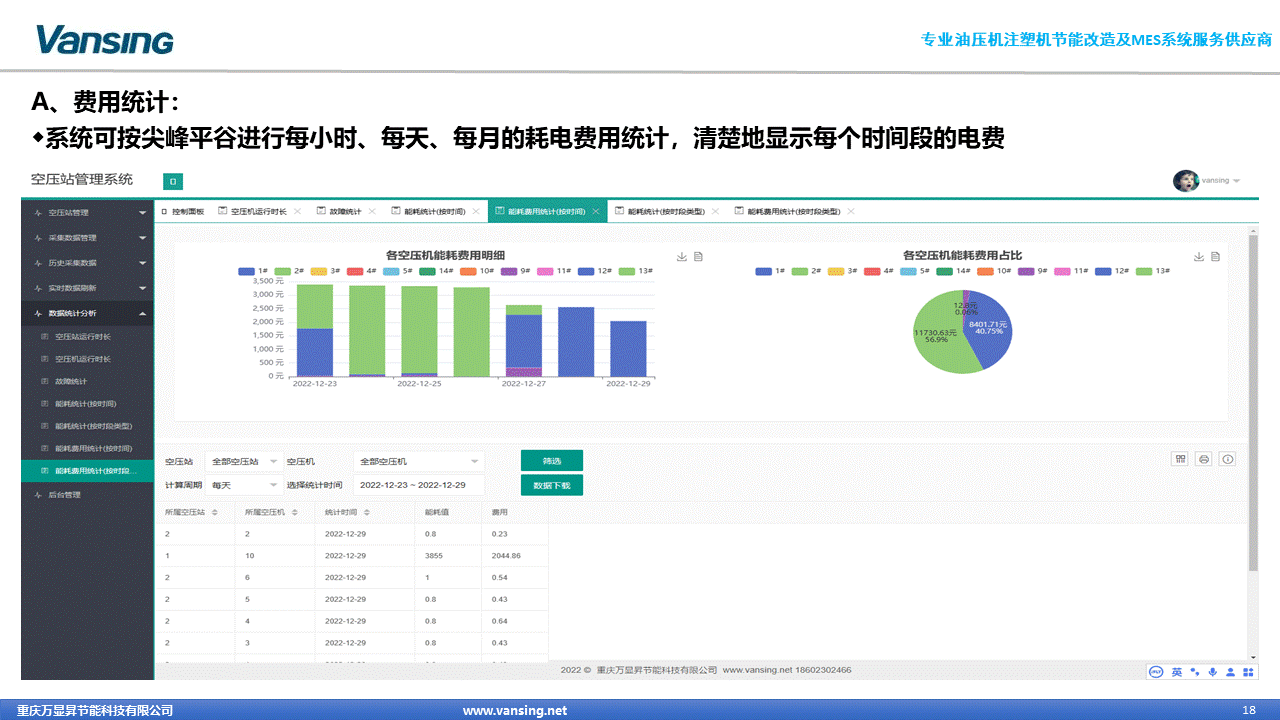The height and width of the screenshot is (720, 1280).
Task: Click the sidebar collapse button beside the system title
Action: tap(173, 182)
